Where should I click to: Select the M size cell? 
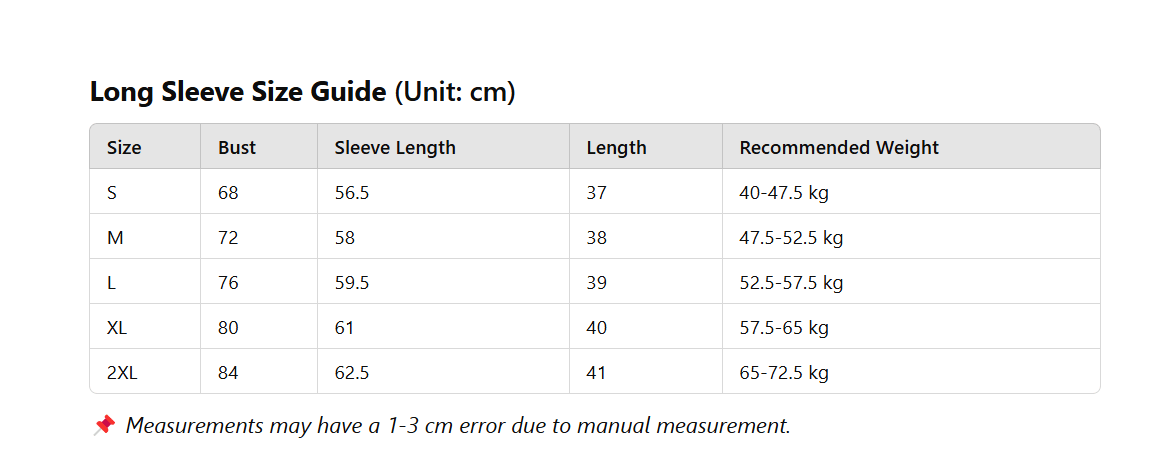[114, 238]
